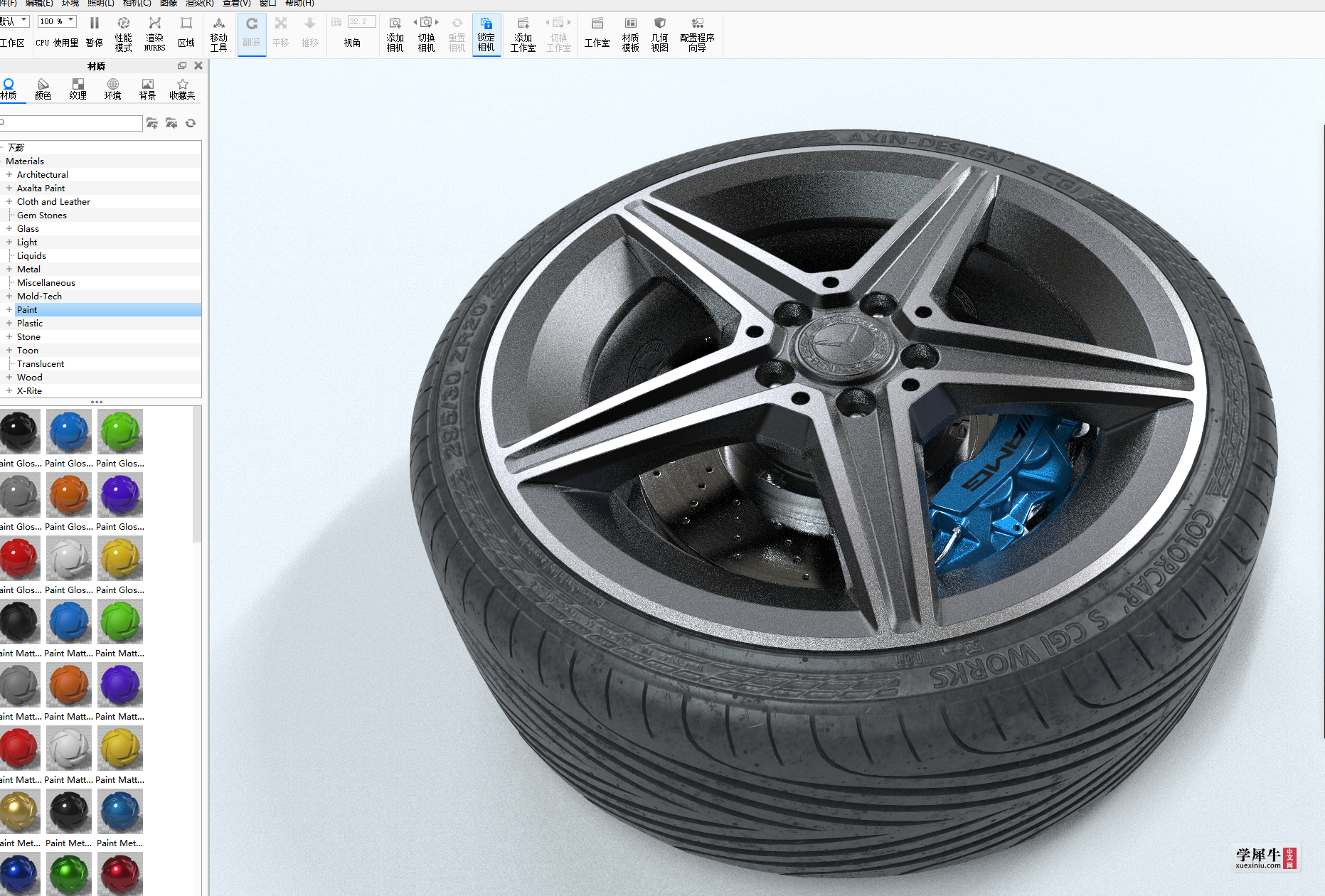The image size is (1325, 896).
Task: Open the Geometry View (几何视图)
Action: pos(660,33)
